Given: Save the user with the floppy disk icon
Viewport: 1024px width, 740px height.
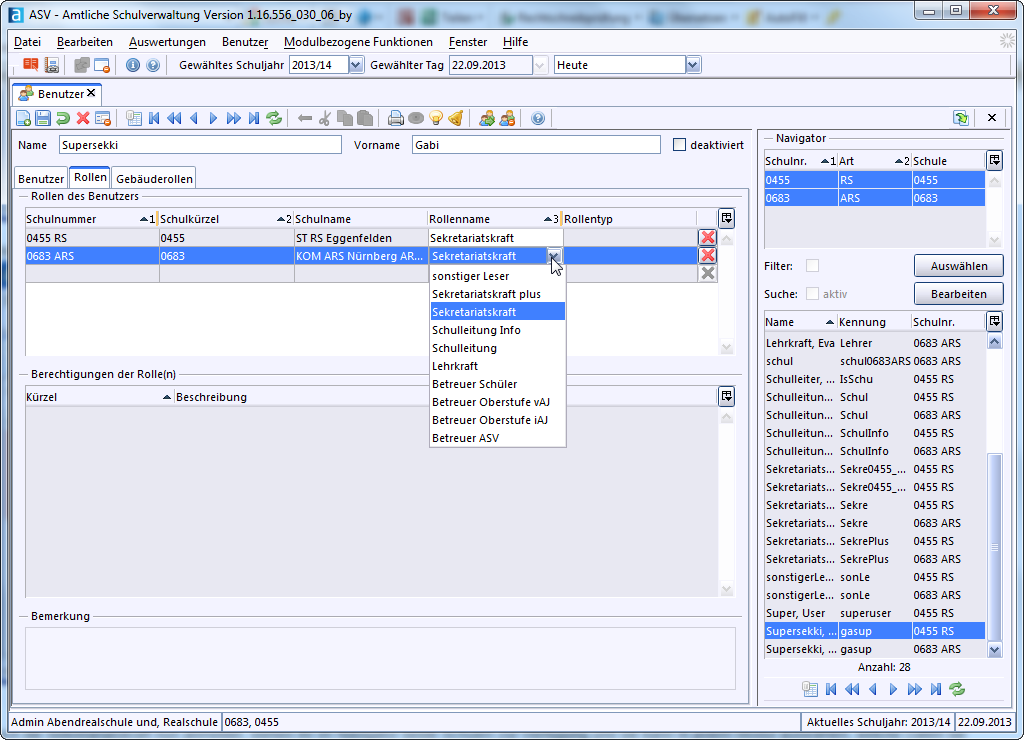Looking at the screenshot, I should [x=43, y=118].
